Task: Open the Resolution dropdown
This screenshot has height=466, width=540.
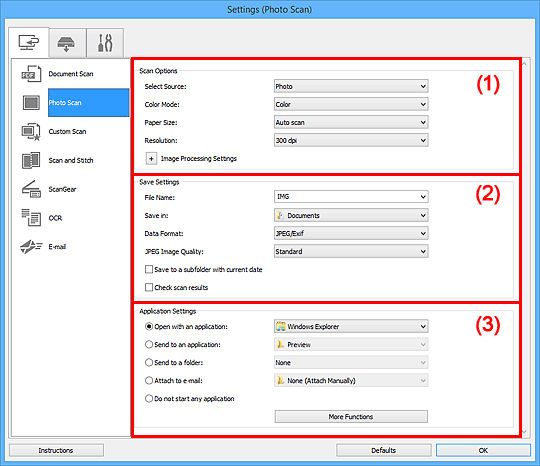Action: coord(351,140)
